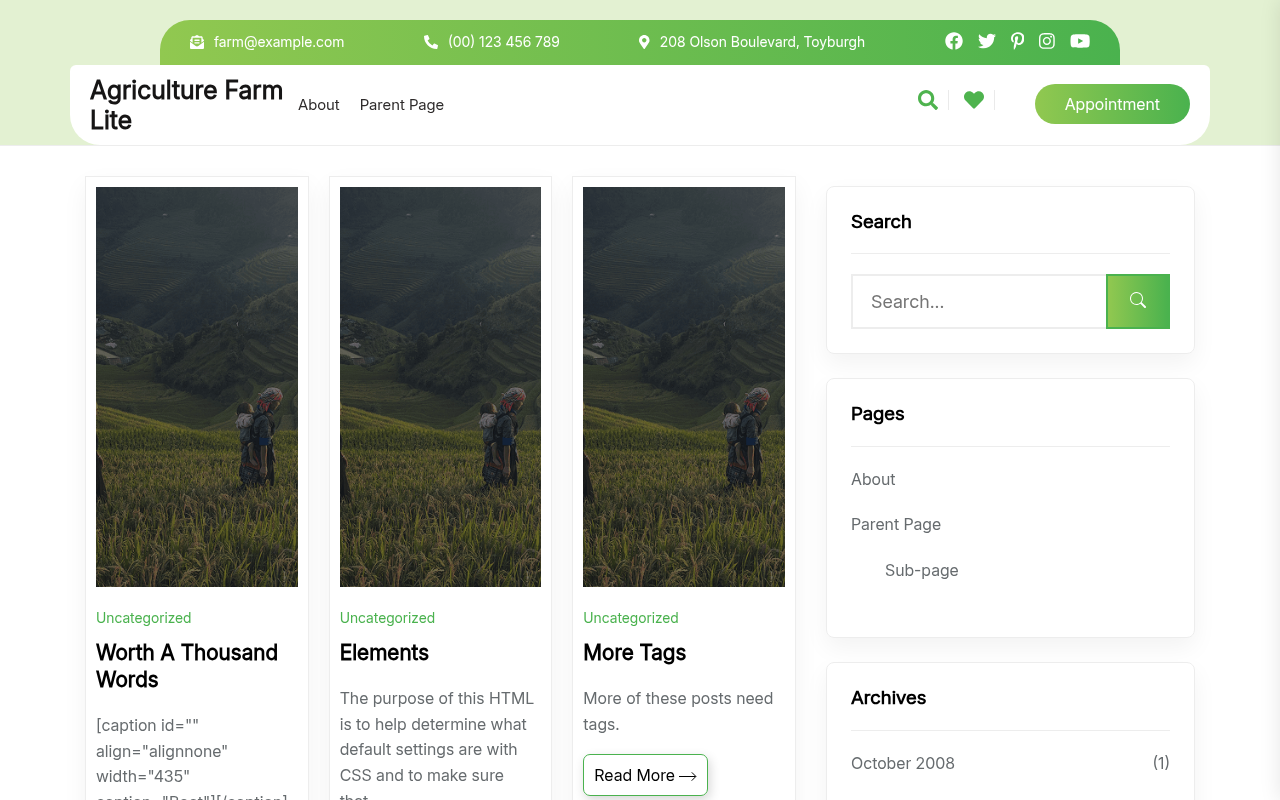Open About link in Pages widget
Image resolution: width=1280 pixels, height=800 pixels.
(x=873, y=479)
